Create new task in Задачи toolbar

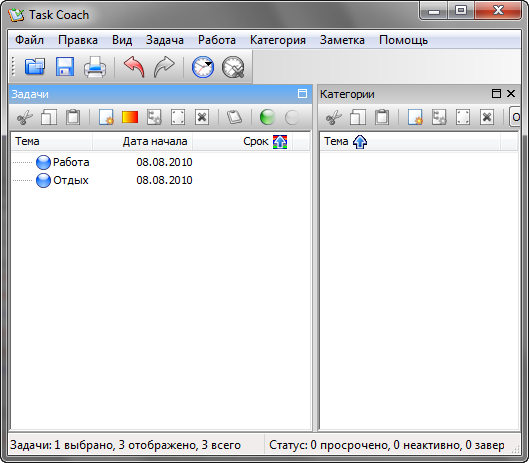tap(106, 118)
